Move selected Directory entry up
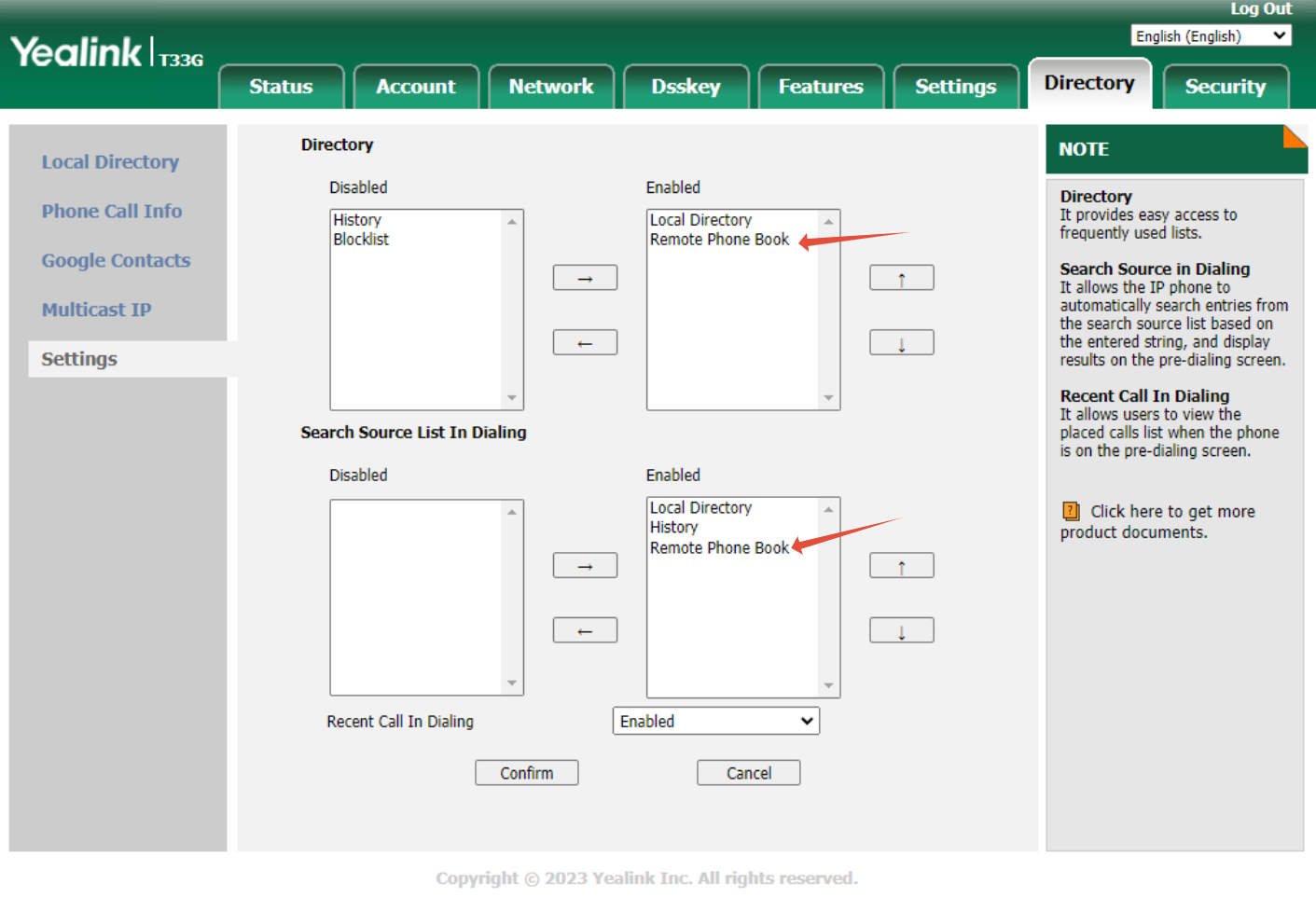1316x897 pixels. pyautogui.click(x=902, y=278)
